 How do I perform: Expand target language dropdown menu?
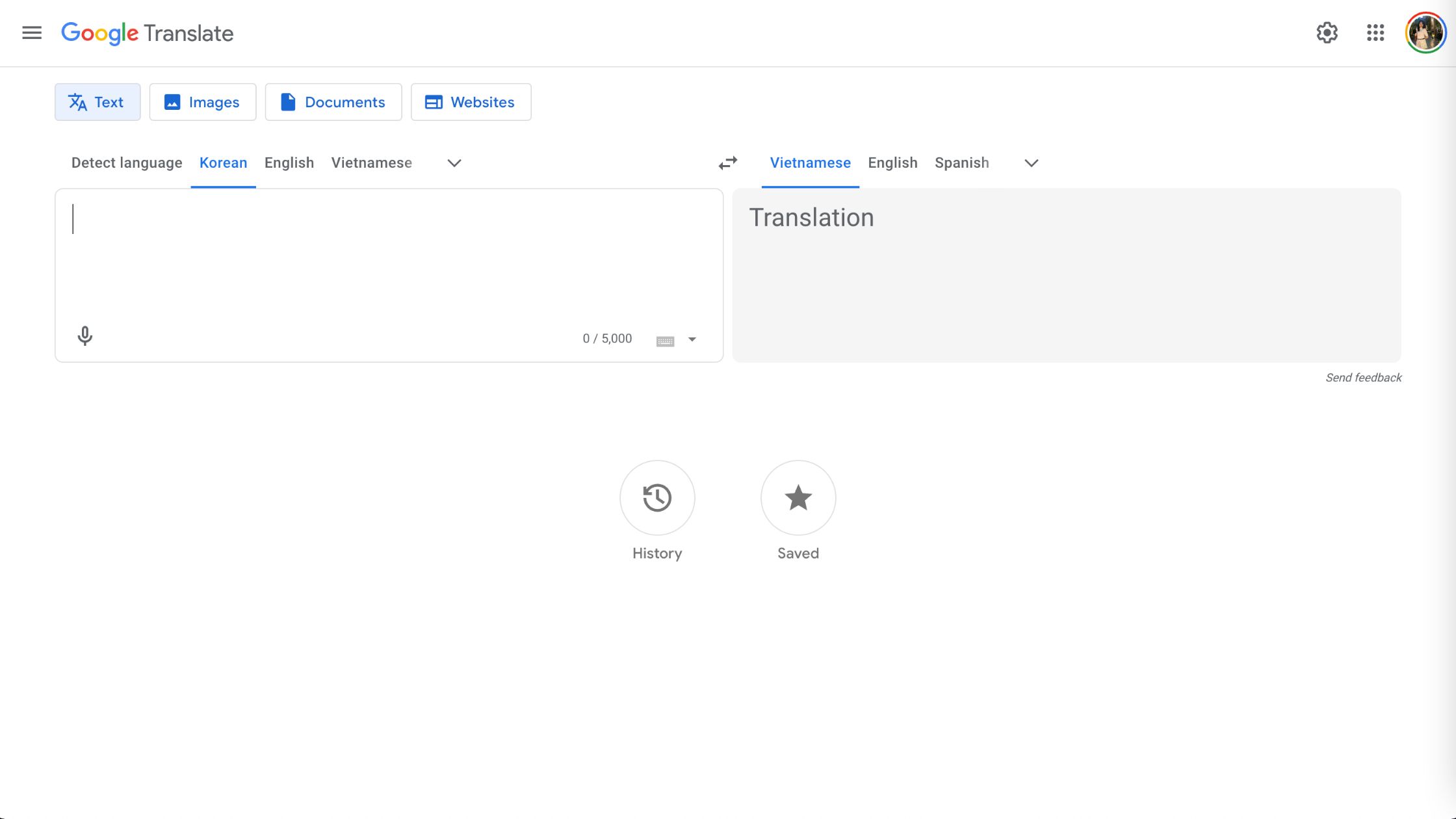click(x=1030, y=163)
